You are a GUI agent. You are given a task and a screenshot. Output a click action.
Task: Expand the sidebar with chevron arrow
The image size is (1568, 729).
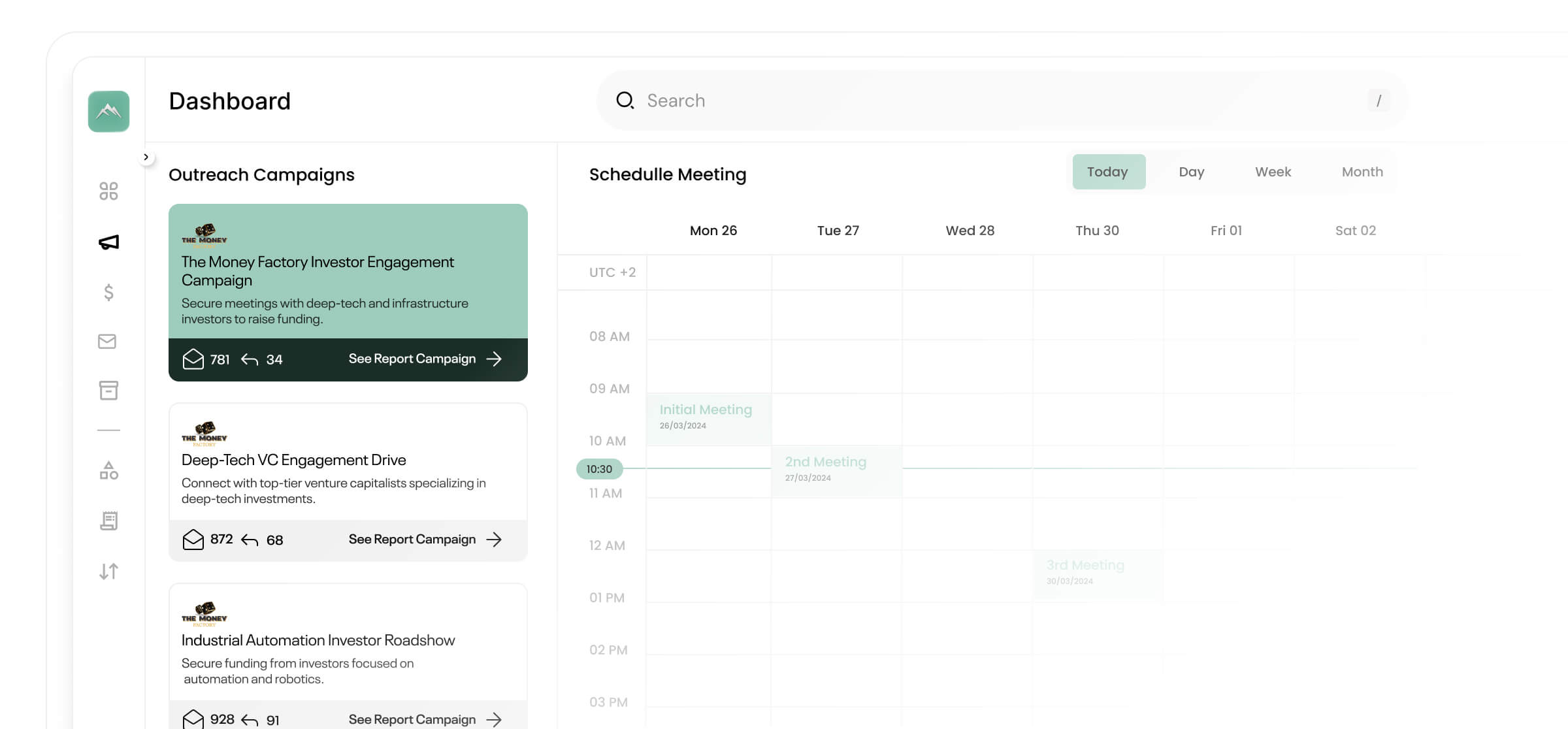point(146,157)
